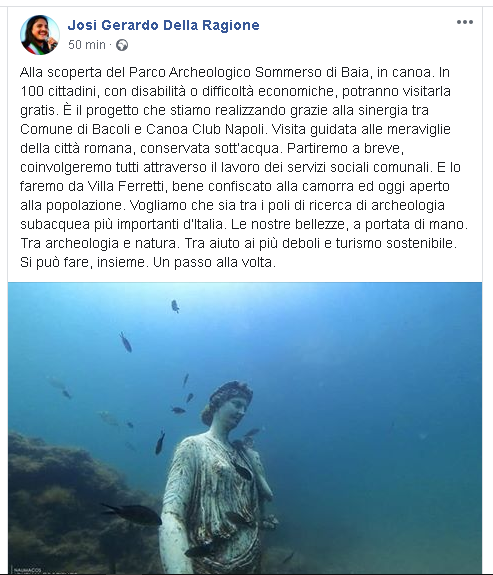This screenshot has height=575, width=493.
Task: Open the underwater statue photo
Action: coord(245,428)
